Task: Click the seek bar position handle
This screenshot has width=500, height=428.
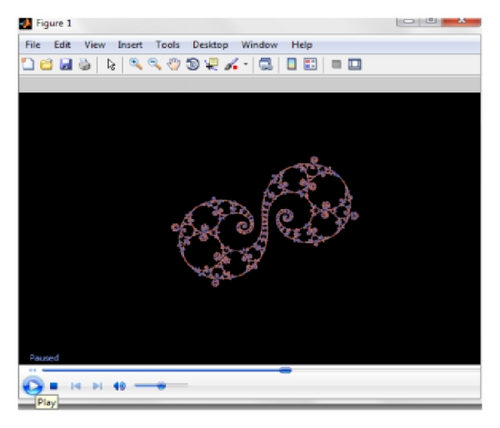Action: 285,370
